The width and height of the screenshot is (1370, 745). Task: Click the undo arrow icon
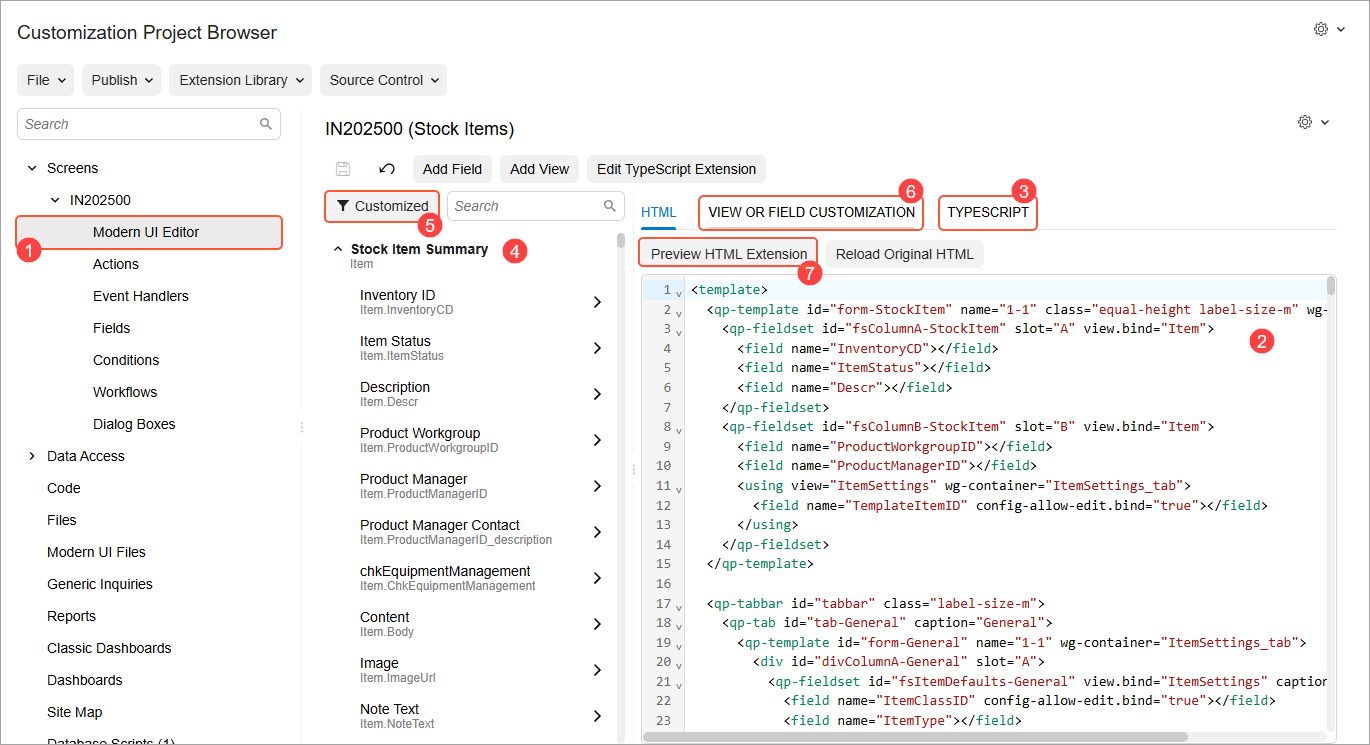(387, 169)
